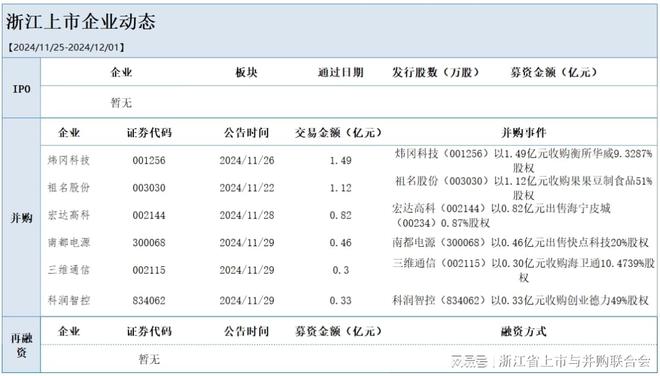This screenshot has width=660, height=376.
Task: Click the IPO section label
Action: (21, 89)
